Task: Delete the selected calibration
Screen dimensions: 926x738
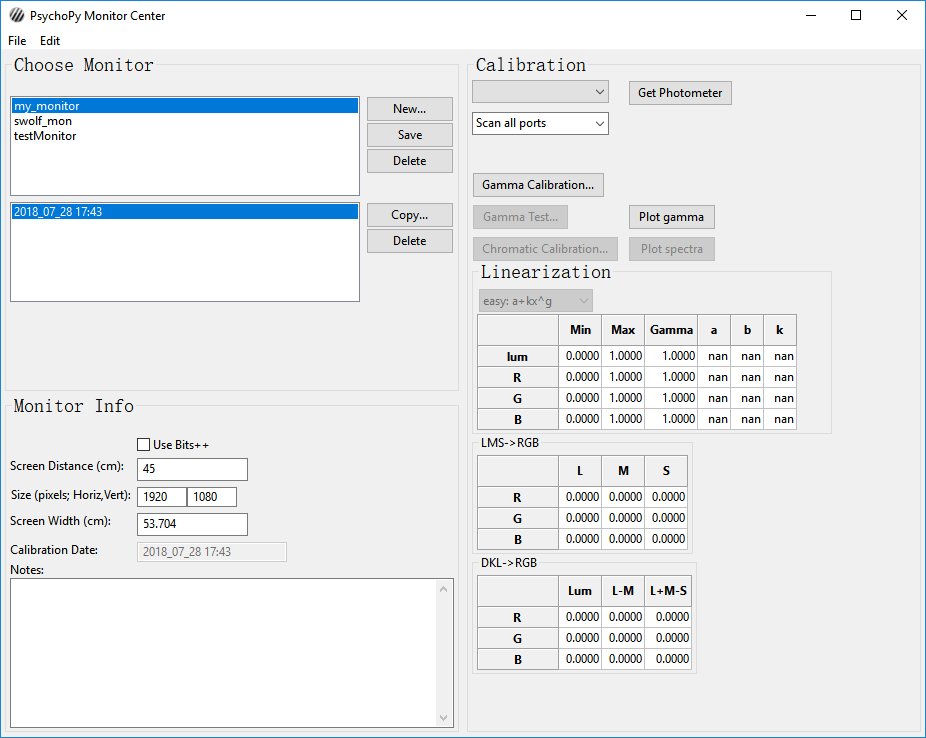Action: coord(410,241)
